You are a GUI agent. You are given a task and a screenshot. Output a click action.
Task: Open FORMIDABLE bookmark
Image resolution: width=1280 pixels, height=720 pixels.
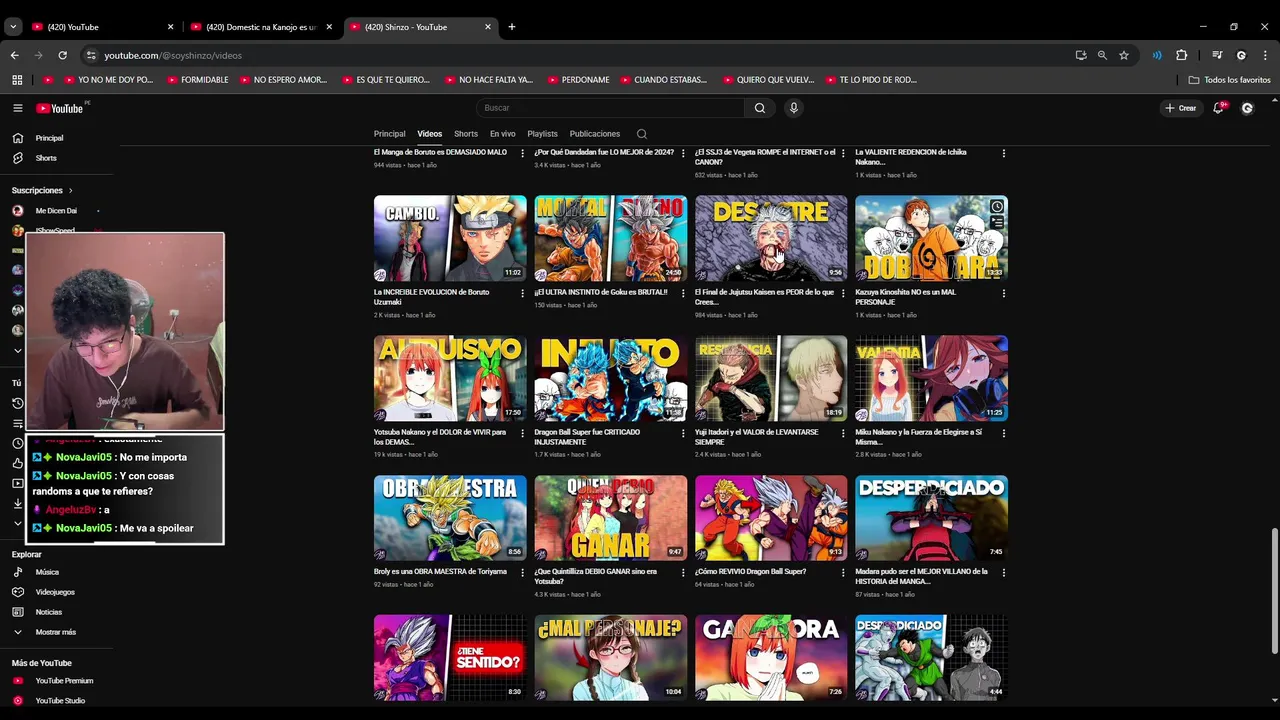196,80
